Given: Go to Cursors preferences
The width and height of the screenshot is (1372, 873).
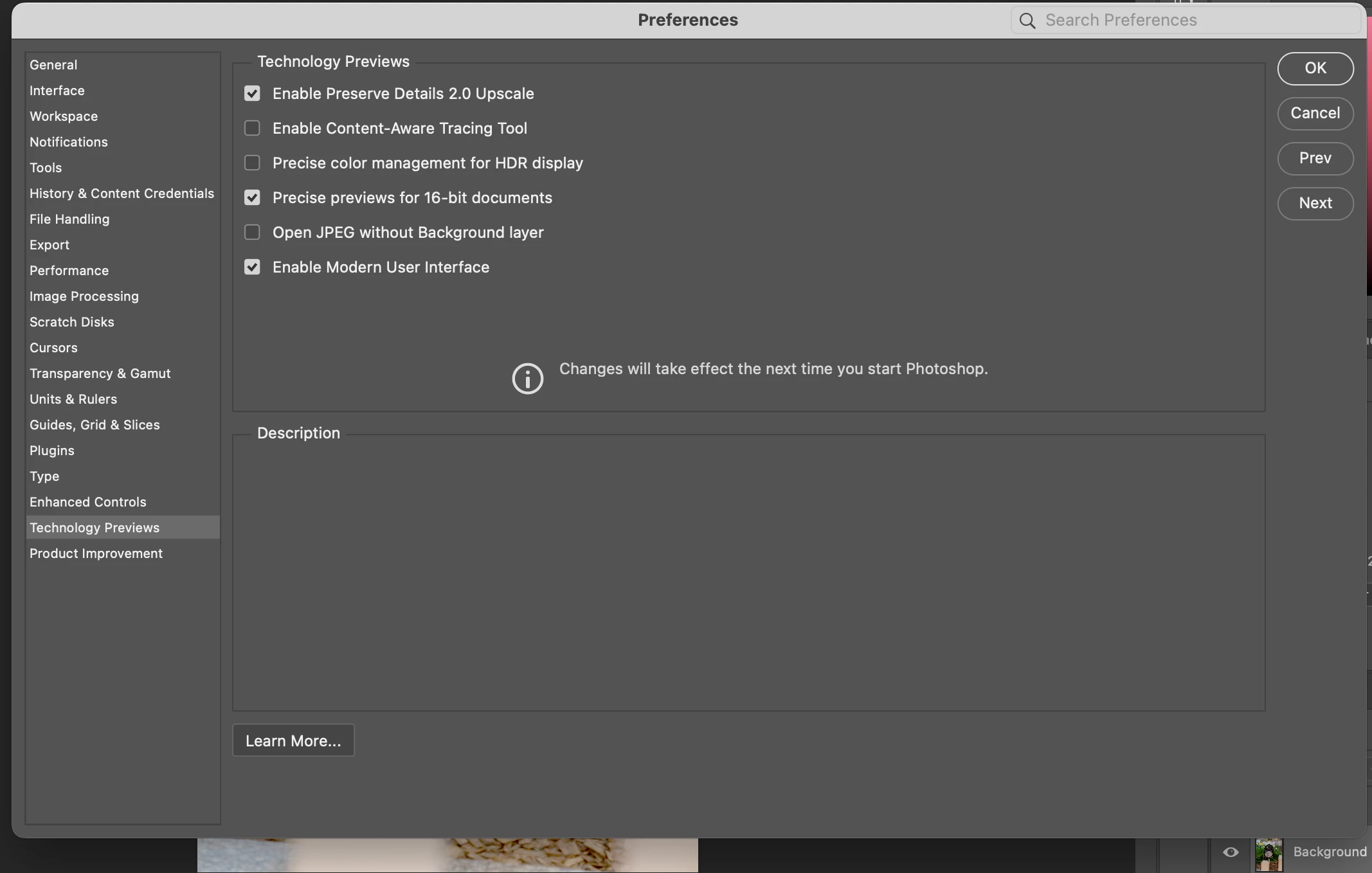Looking at the screenshot, I should click(123, 348).
